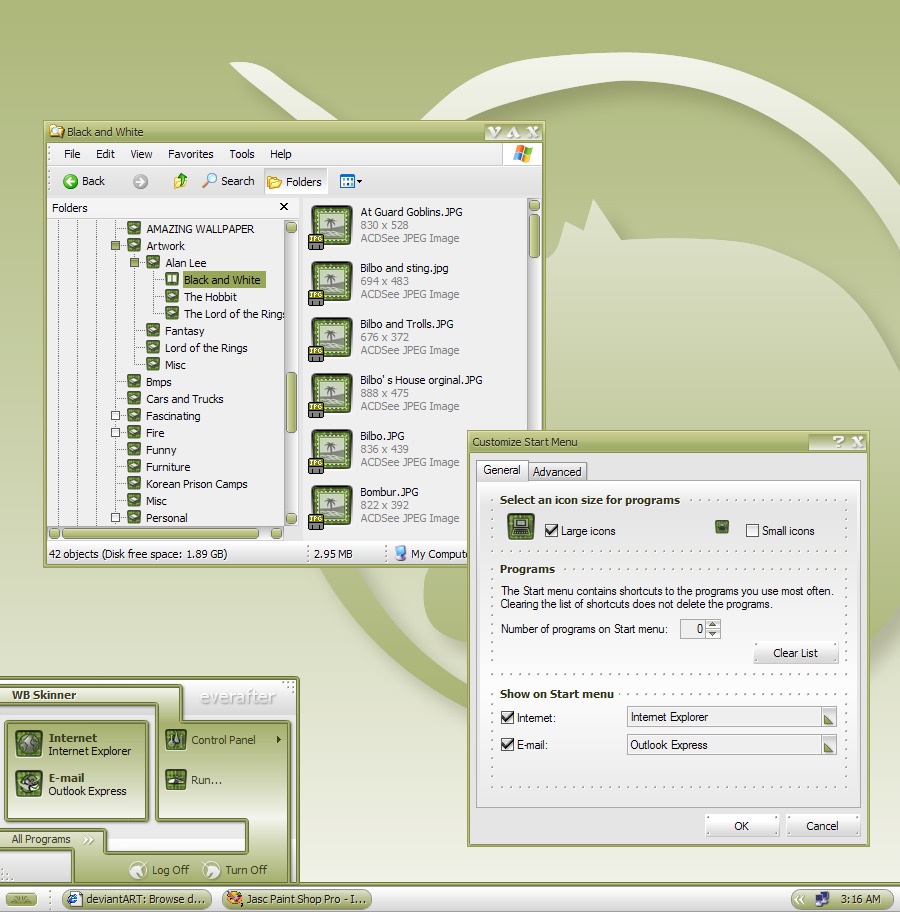Click the Outlook Express E-mail icon
Viewport: 900px width, 912px height.
29,784
